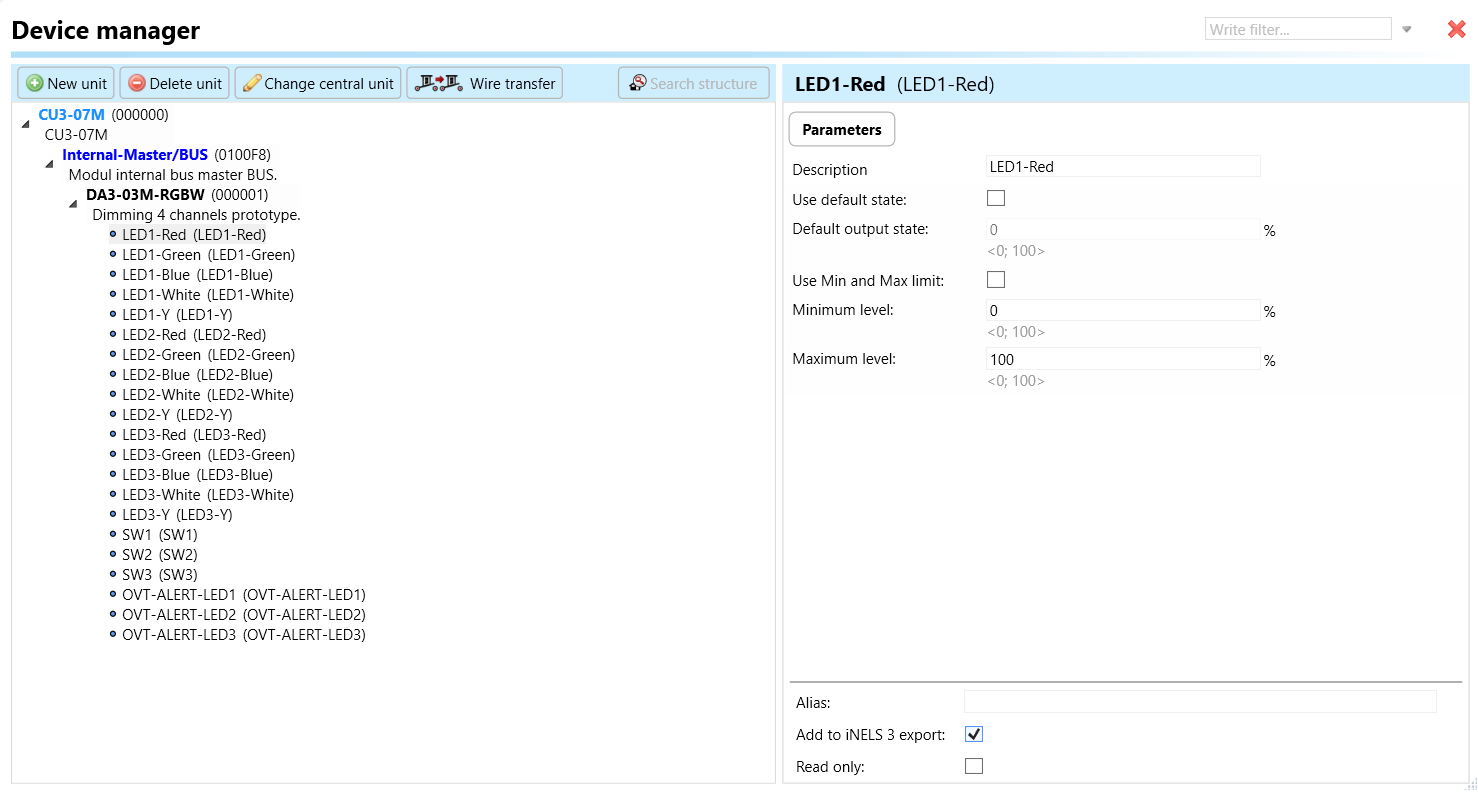
Task: Click the Change central unit pencil icon
Action: [252, 84]
